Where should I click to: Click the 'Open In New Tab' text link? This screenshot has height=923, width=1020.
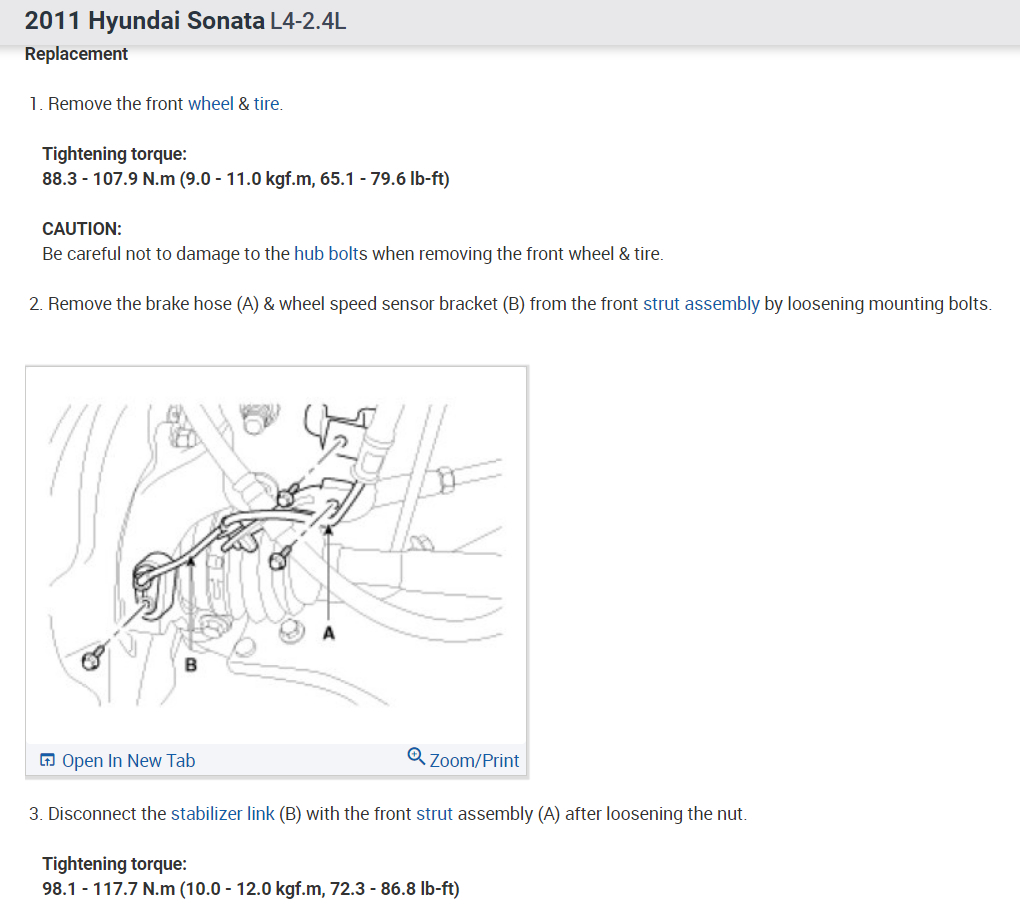click(x=128, y=760)
